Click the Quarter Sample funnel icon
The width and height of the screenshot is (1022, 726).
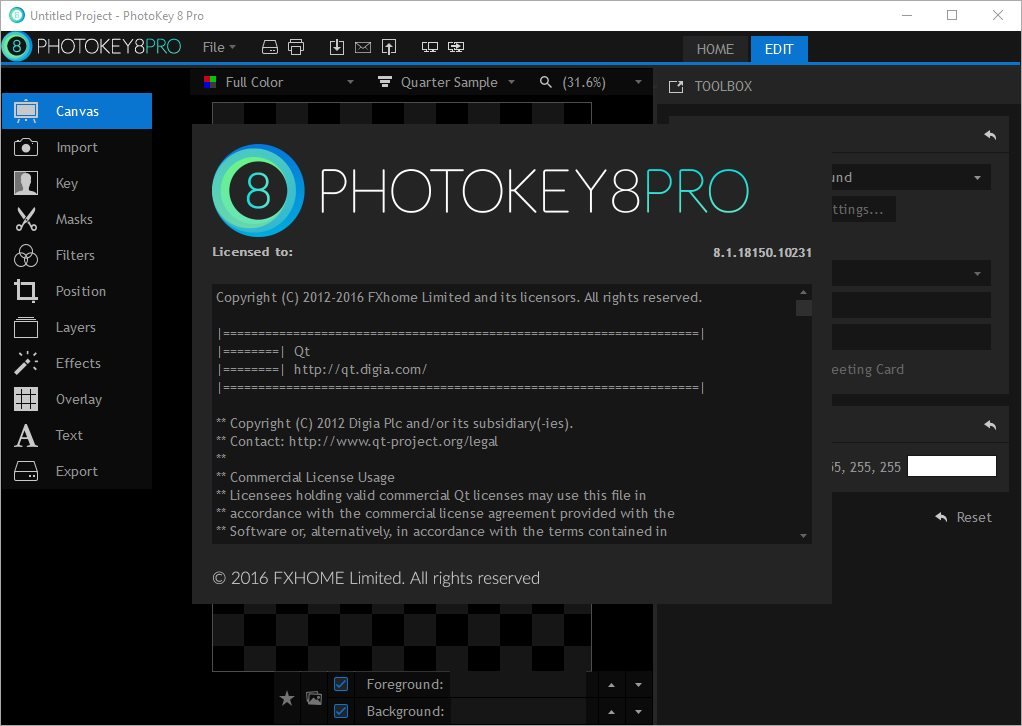(x=385, y=82)
